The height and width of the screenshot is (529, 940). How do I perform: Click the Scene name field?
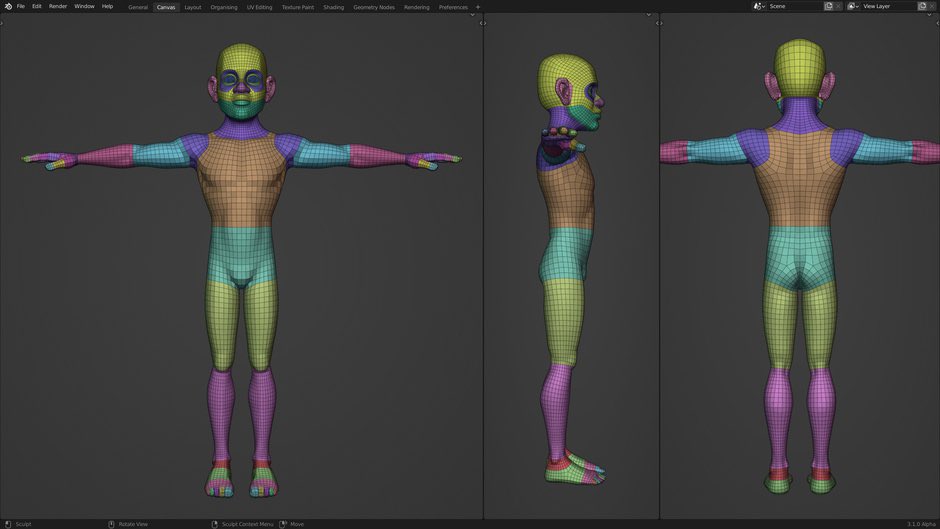(x=795, y=6)
